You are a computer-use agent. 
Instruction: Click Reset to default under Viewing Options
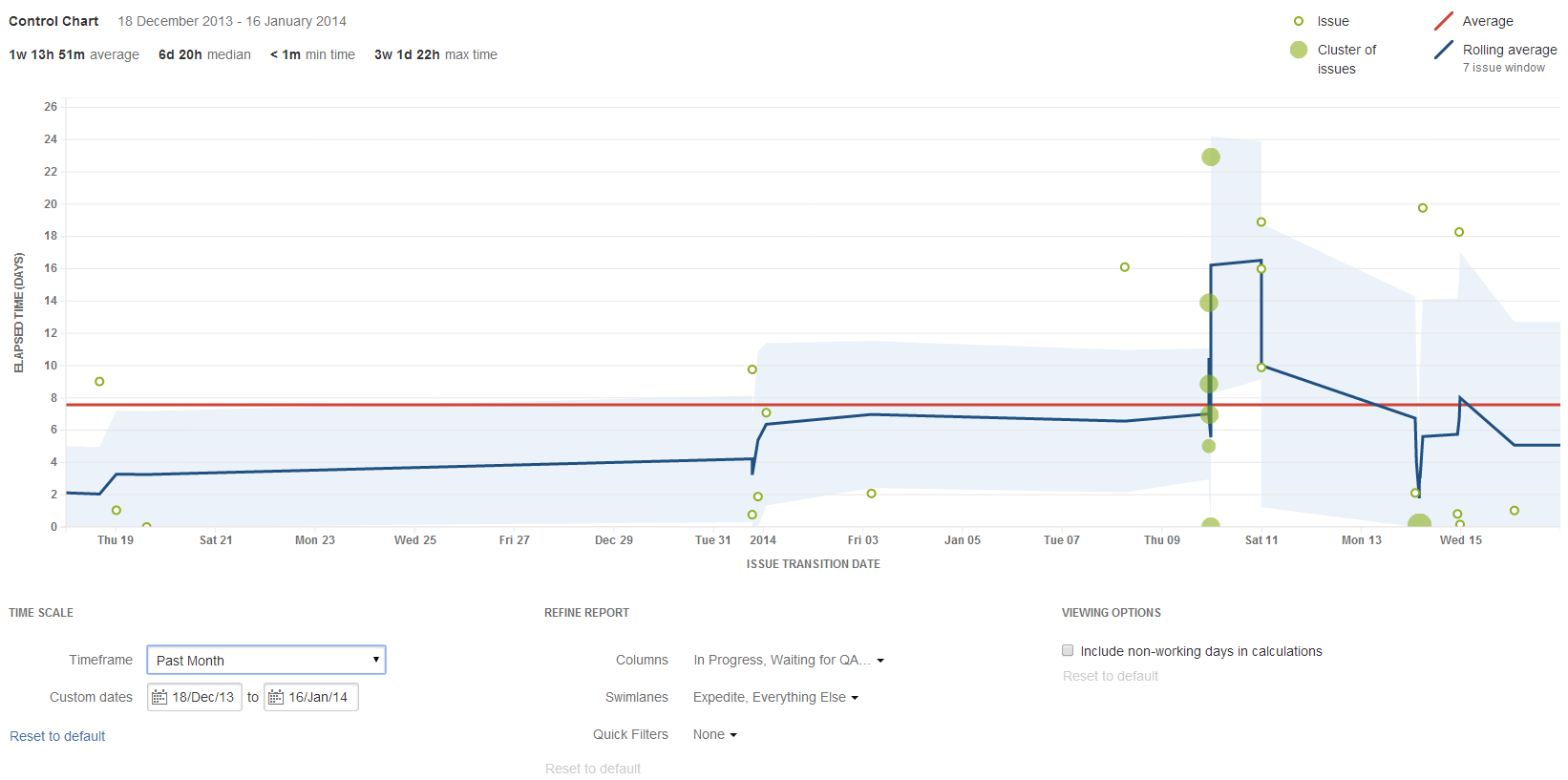1110,676
